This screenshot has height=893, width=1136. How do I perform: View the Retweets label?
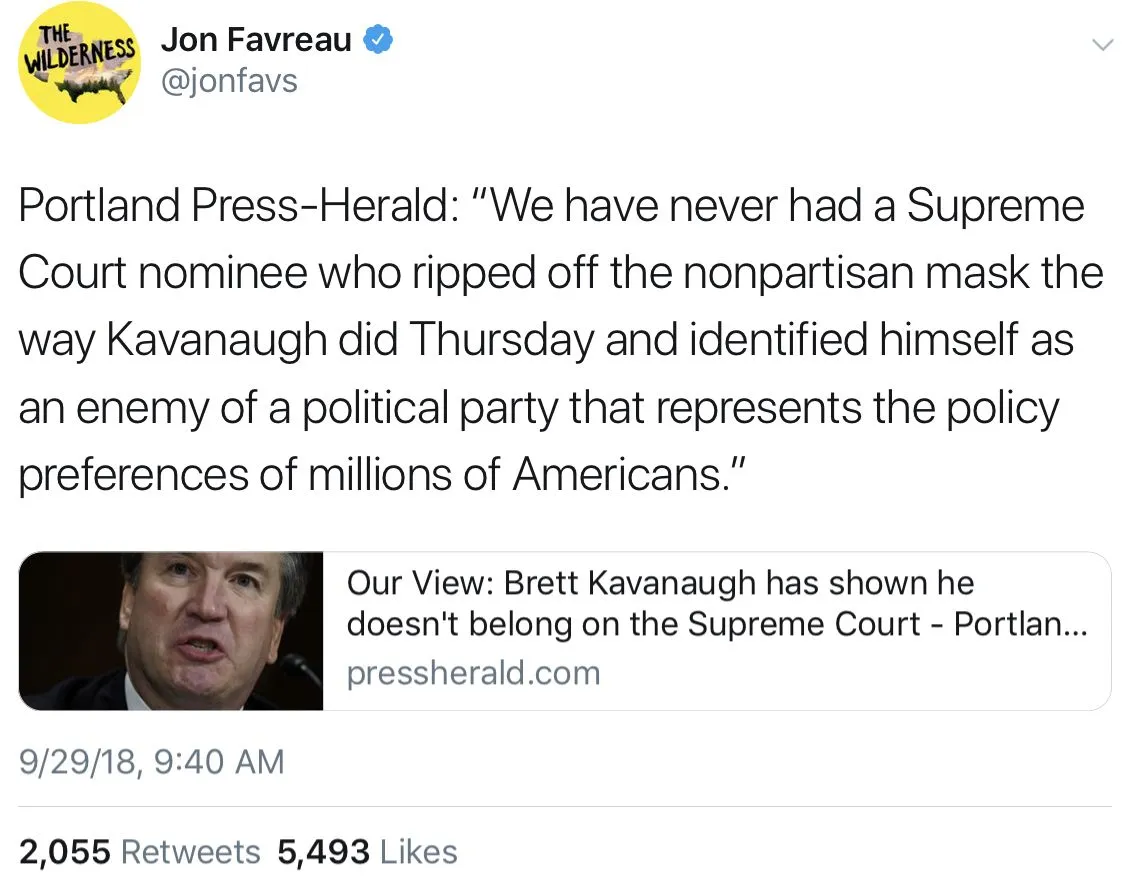(190, 852)
